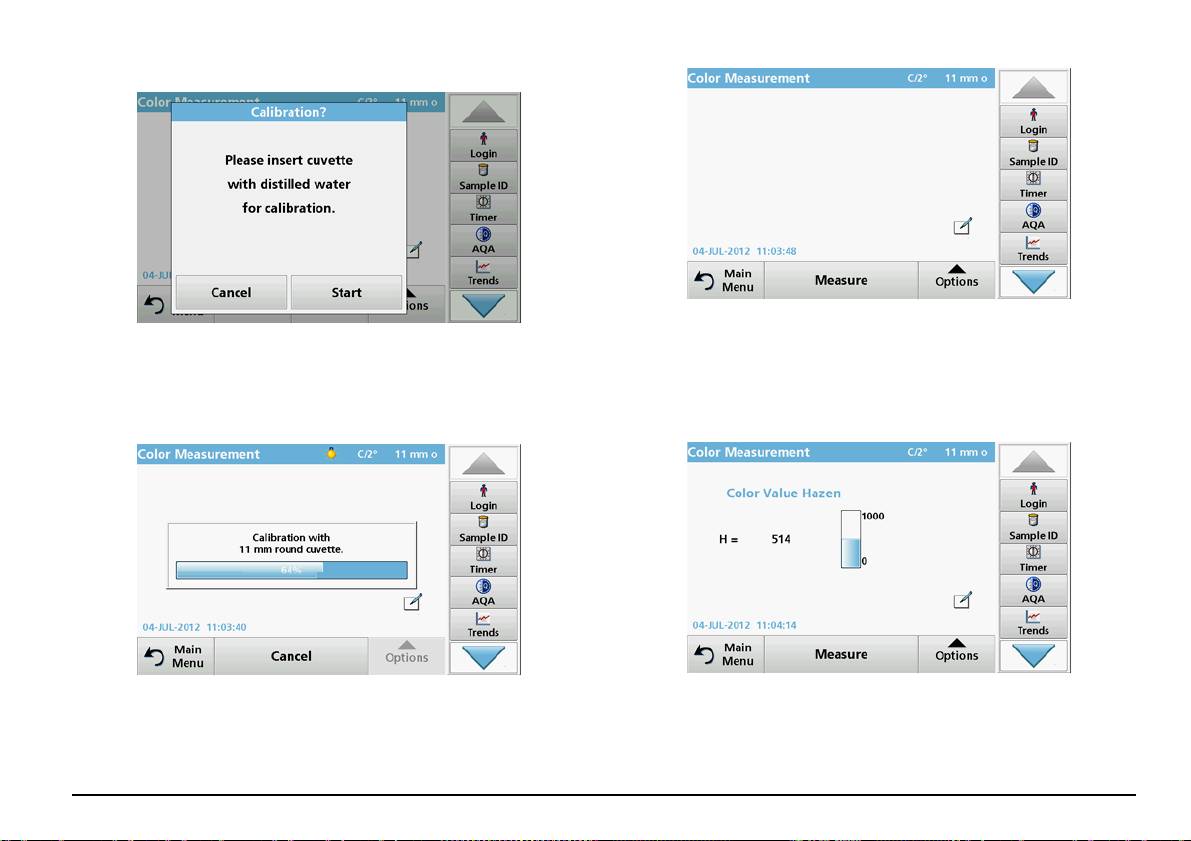Click the gray up arrow above Login on Hazen screen

click(x=1033, y=462)
